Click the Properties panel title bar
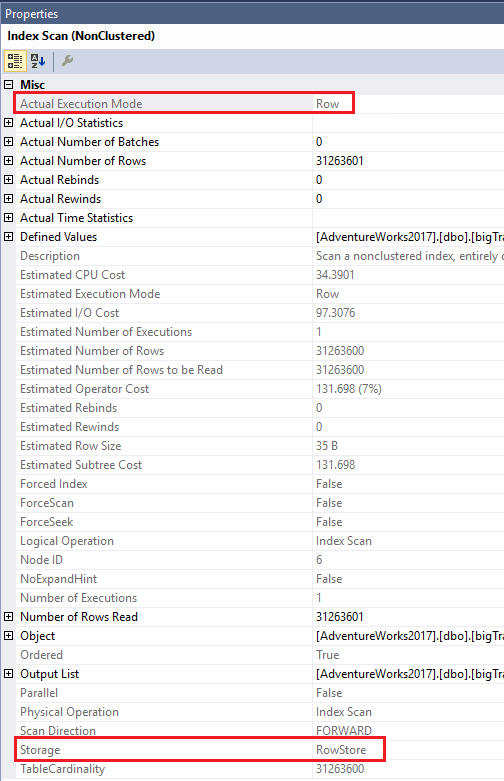The image size is (504, 781). tap(252, 13)
